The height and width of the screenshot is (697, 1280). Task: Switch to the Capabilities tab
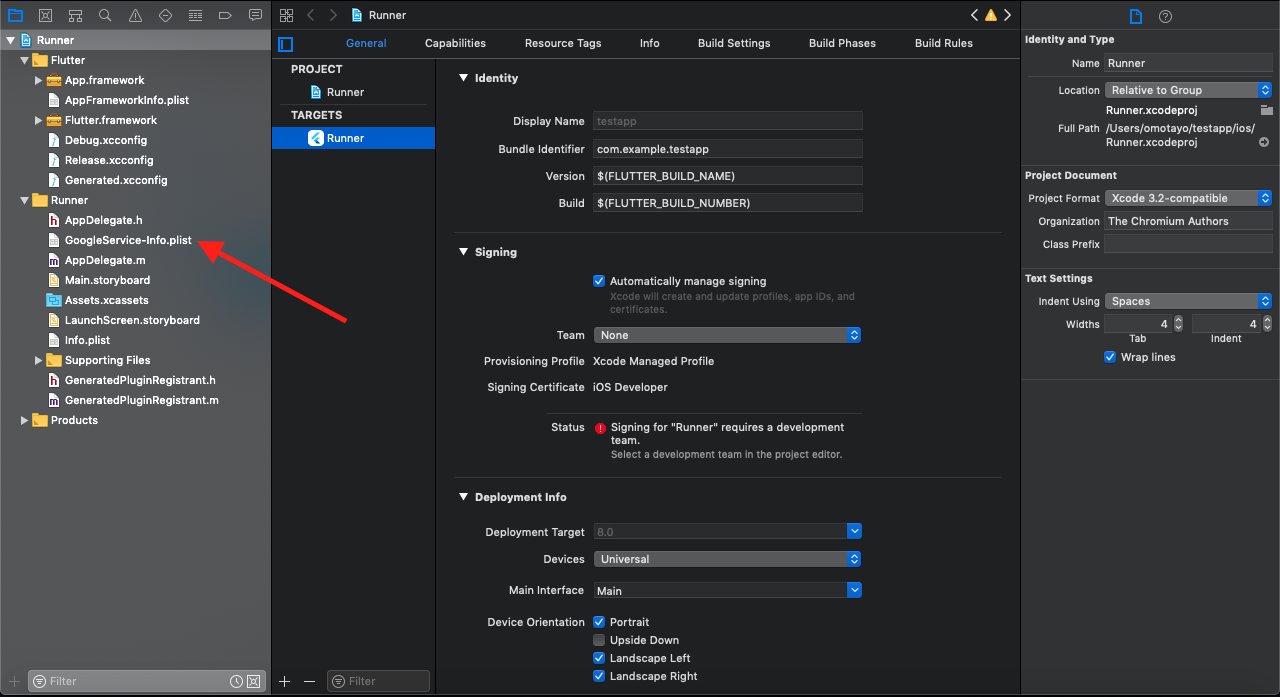point(455,43)
